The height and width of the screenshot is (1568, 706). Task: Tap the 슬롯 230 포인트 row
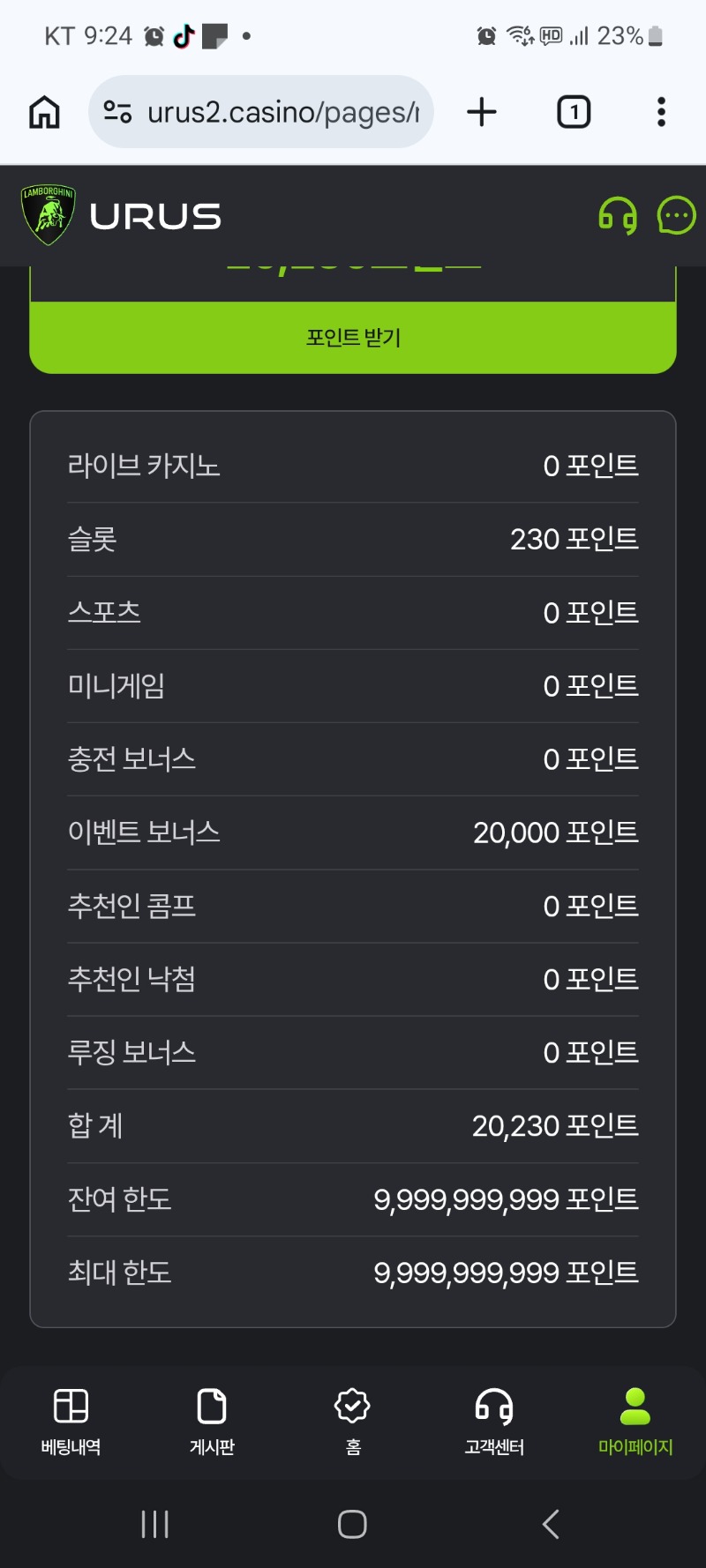[353, 539]
